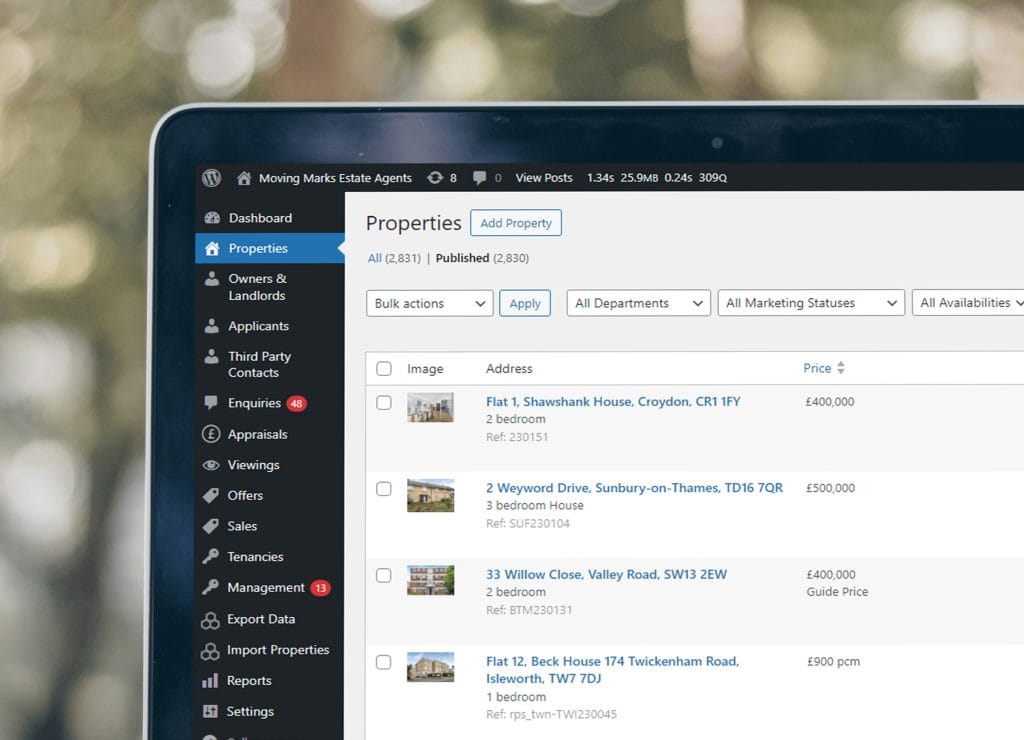Click the Import Properties icon

point(210,651)
